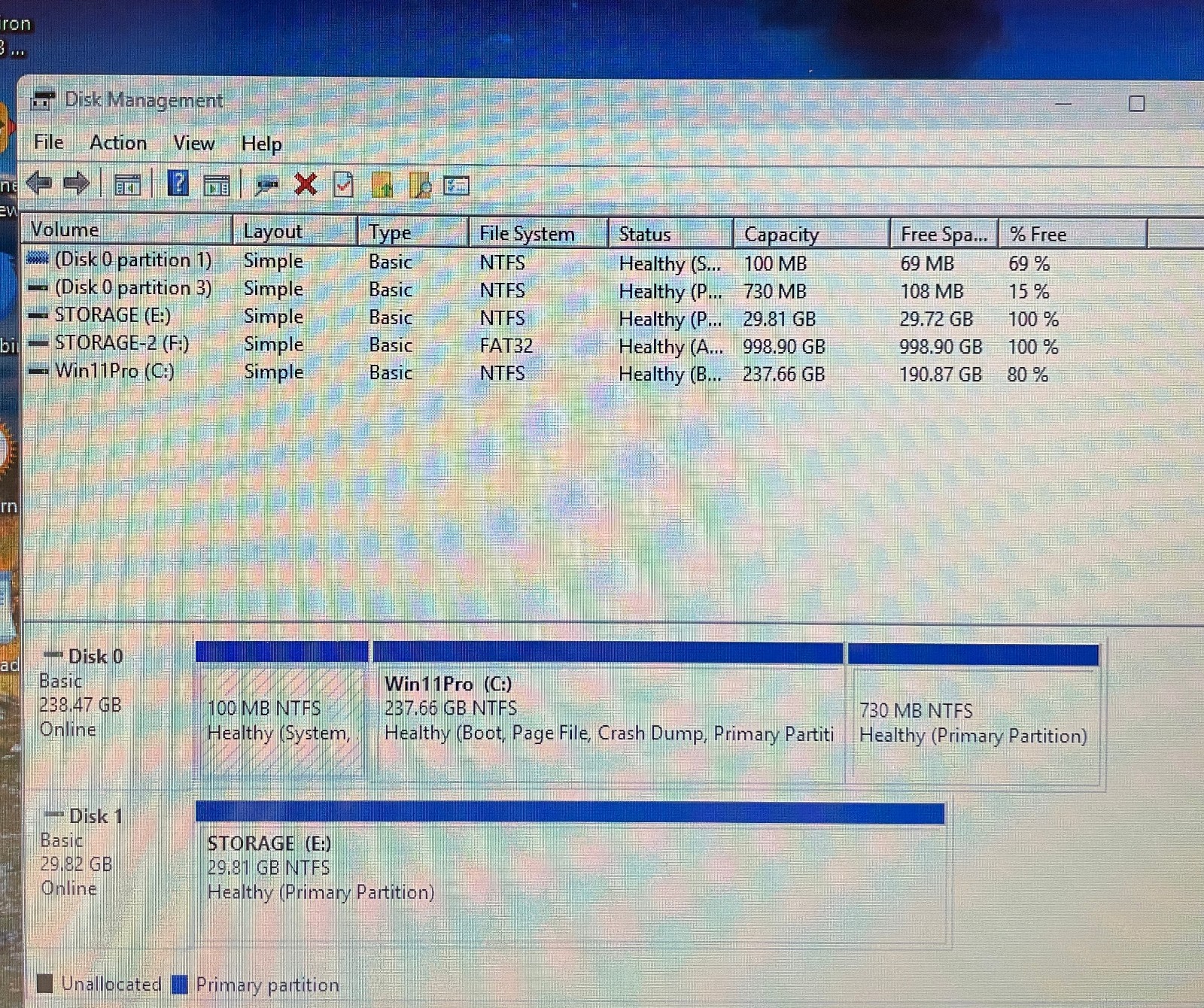The height and width of the screenshot is (1008, 1204).
Task: Click the Settings list toolbar icon
Action: tap(456, 186)
